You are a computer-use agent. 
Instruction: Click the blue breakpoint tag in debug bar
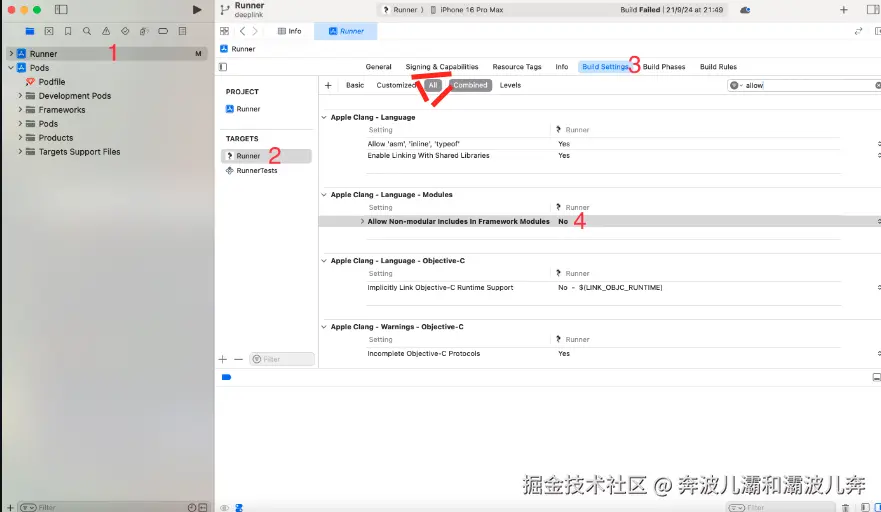pos(226,377)
